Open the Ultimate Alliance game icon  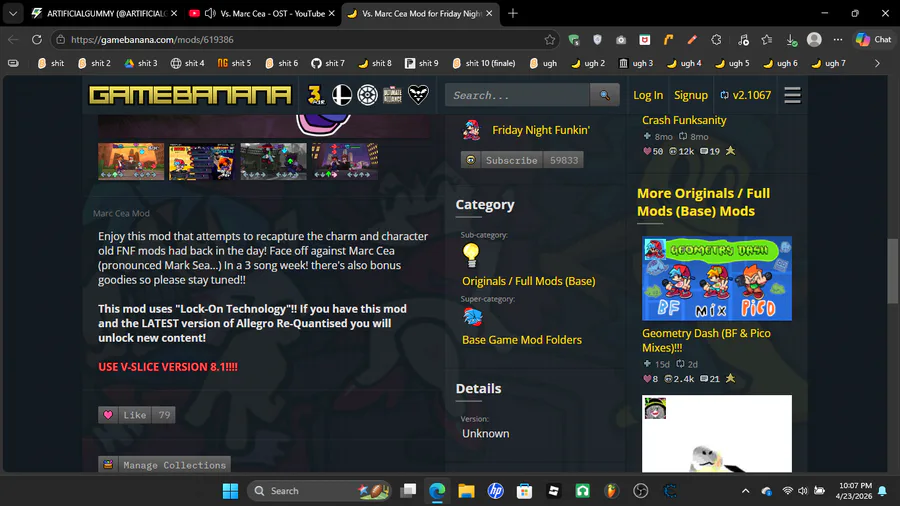[393, 95]
